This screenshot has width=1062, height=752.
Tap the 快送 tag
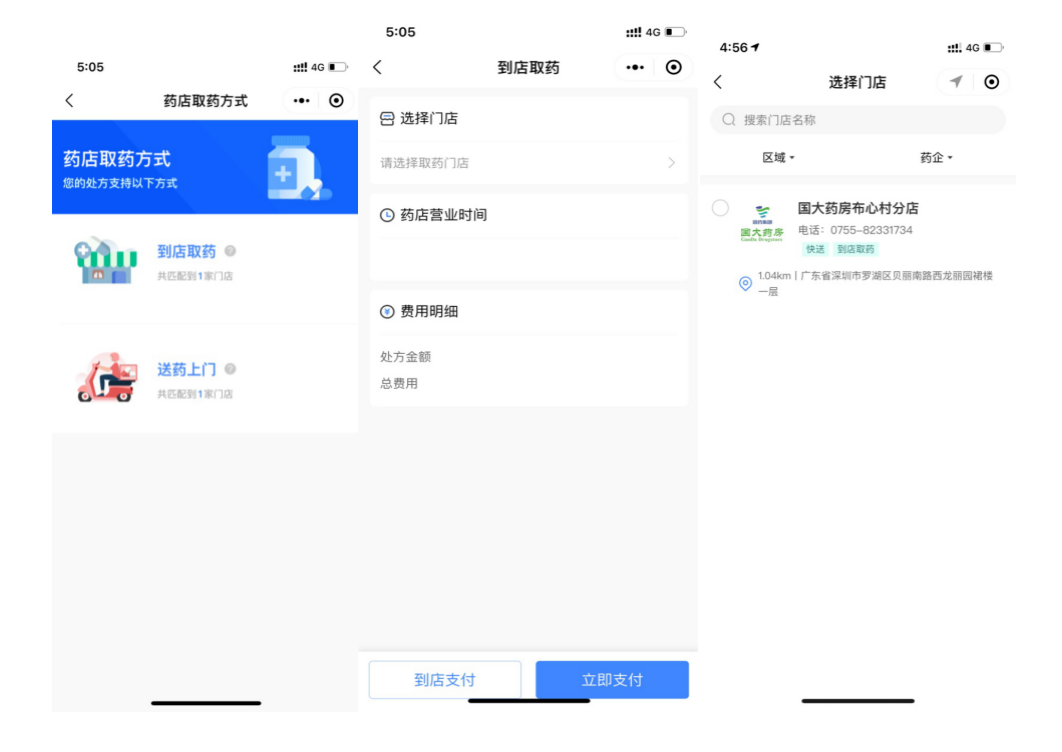[815, 249]
